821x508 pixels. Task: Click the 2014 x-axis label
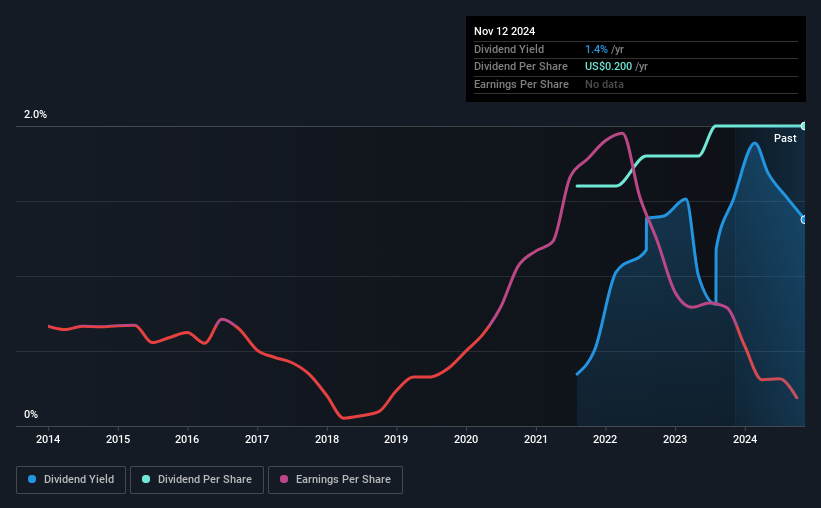[x=48, y=439]
